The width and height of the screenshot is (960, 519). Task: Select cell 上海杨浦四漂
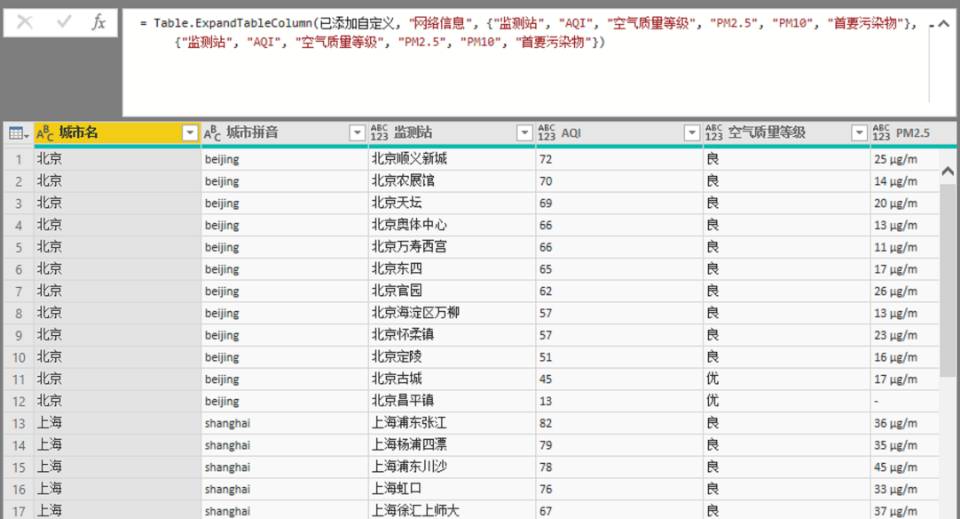(452, 446)
